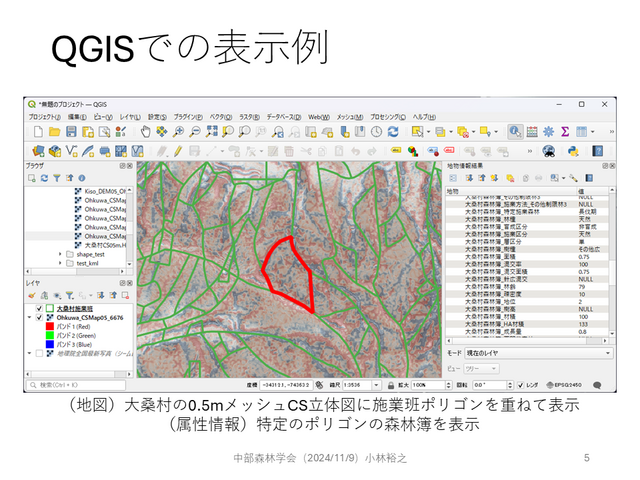Open the messages log speech bubble icon
This screenshot has height=480, width=640.
click(x=597, y=385)
